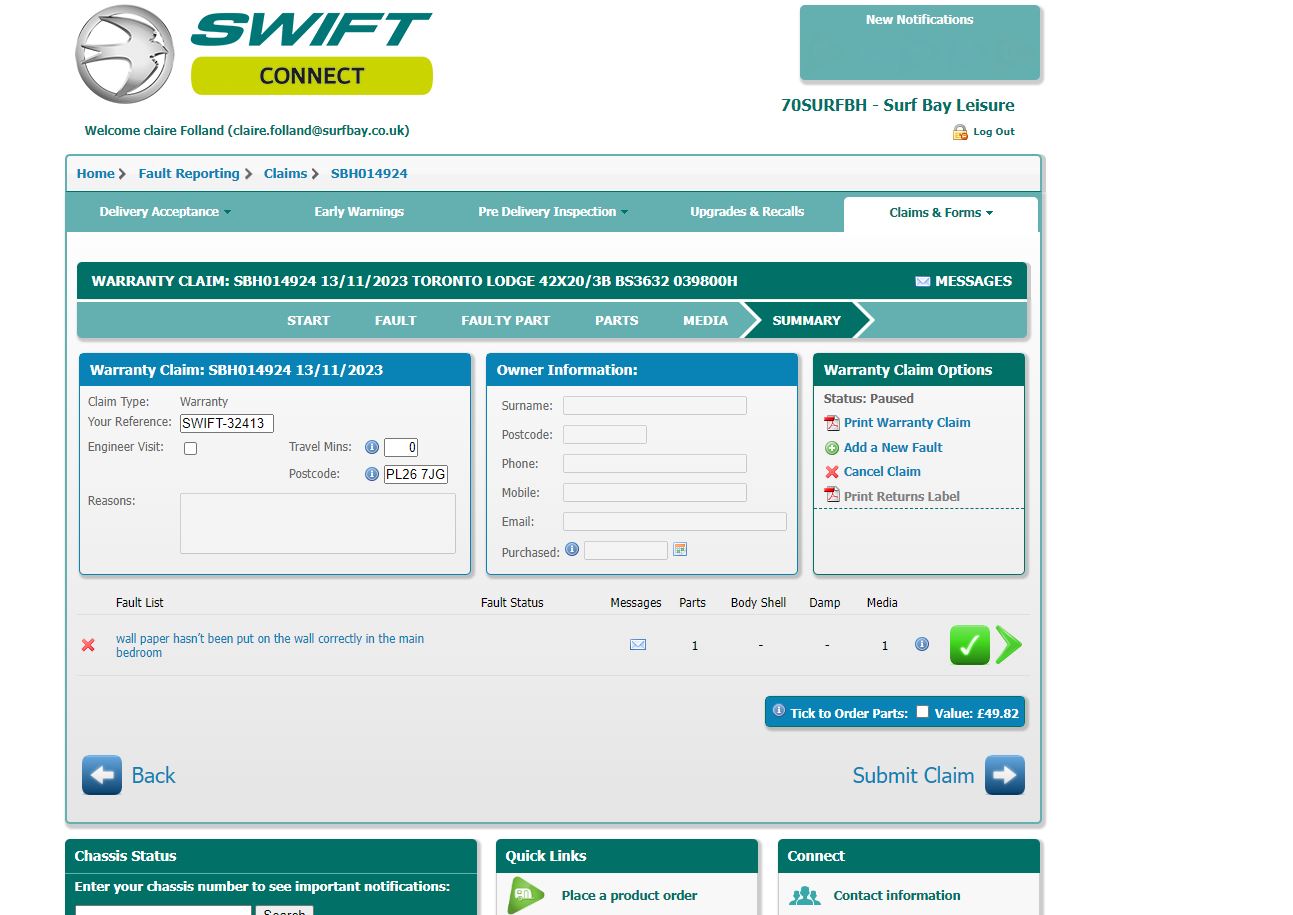The image size is (1293, 915).
Task: Click the info icon in fault row
Action: pyautogui.click(x=922, y=644)
